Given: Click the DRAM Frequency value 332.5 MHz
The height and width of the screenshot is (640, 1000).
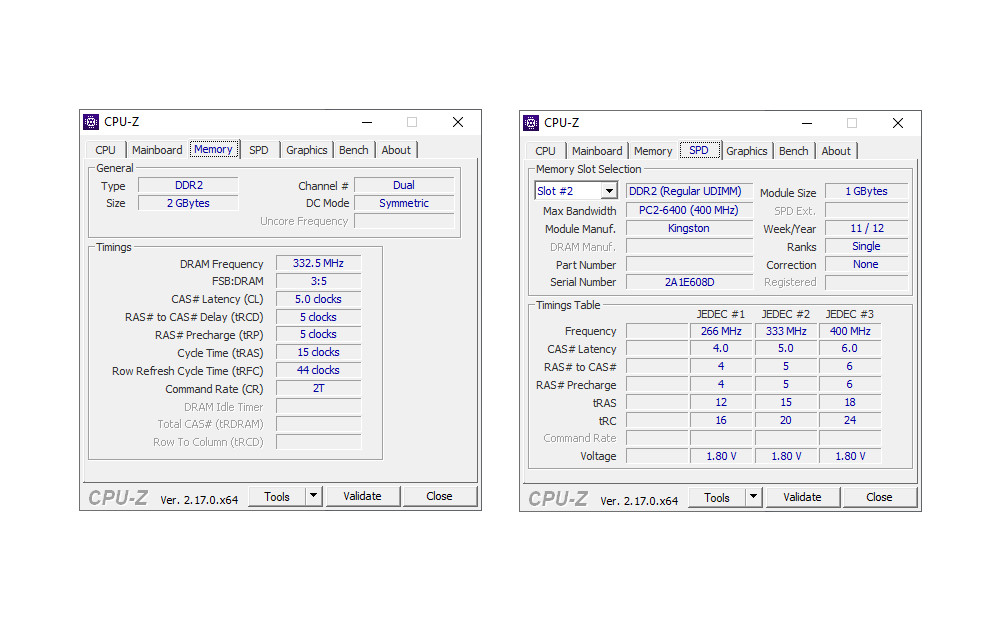Looking at the screenshot, I should (318, 264).
